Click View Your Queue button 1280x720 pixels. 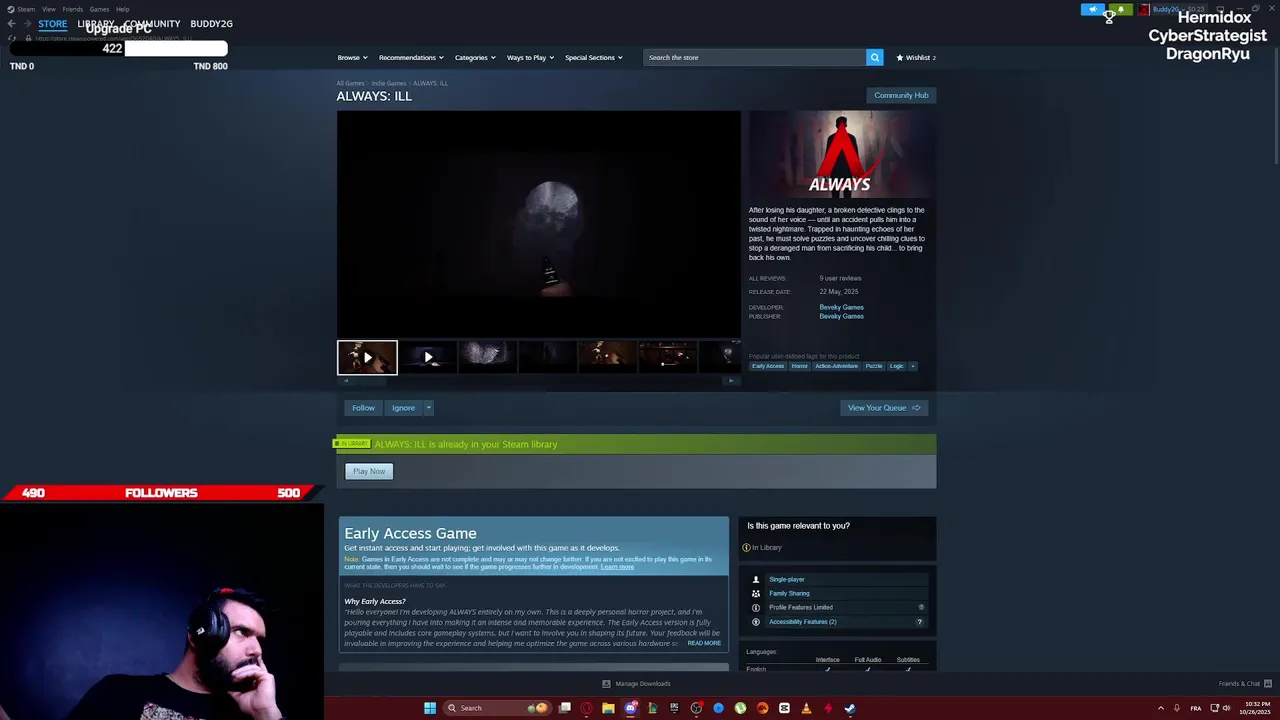click(884, 408)
